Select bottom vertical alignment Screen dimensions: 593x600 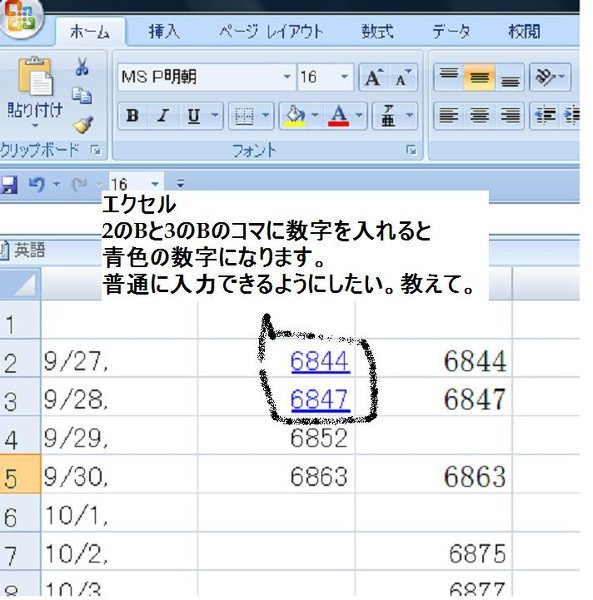510,78
